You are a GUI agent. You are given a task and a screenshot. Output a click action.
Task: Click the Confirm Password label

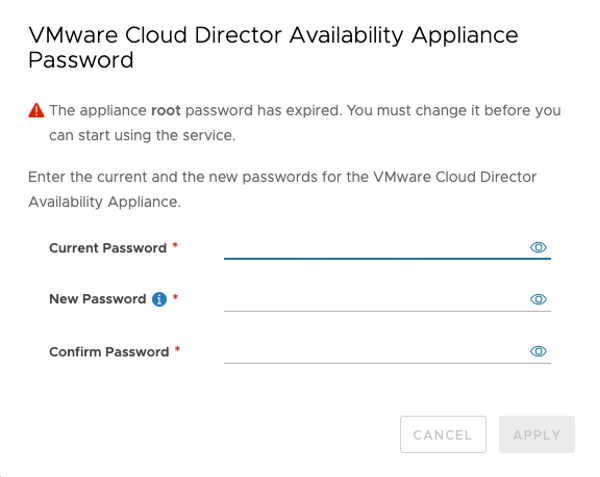(x=109, y=352)
